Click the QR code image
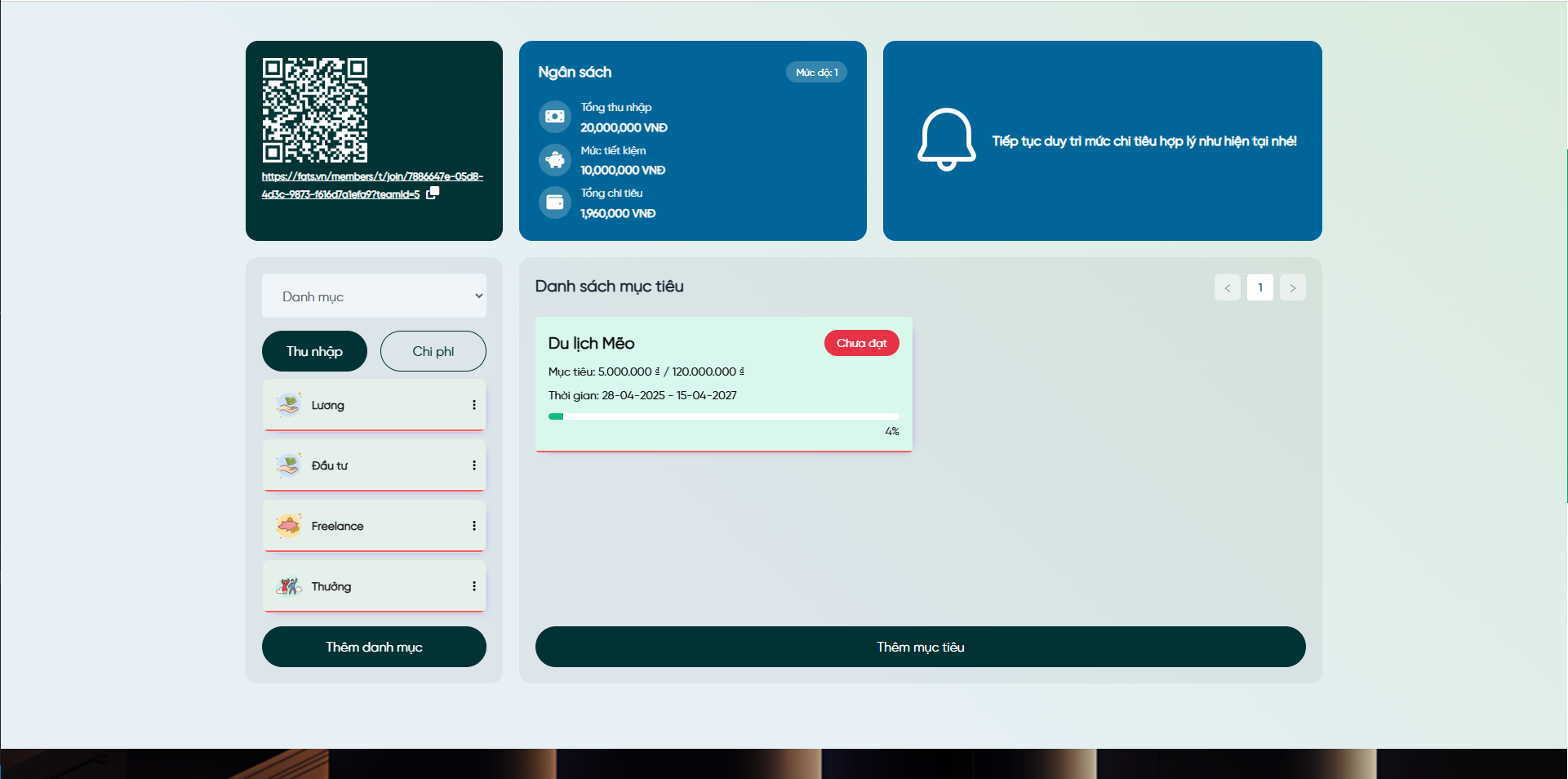Screen dimensions: 1568x779 (315, 110)
